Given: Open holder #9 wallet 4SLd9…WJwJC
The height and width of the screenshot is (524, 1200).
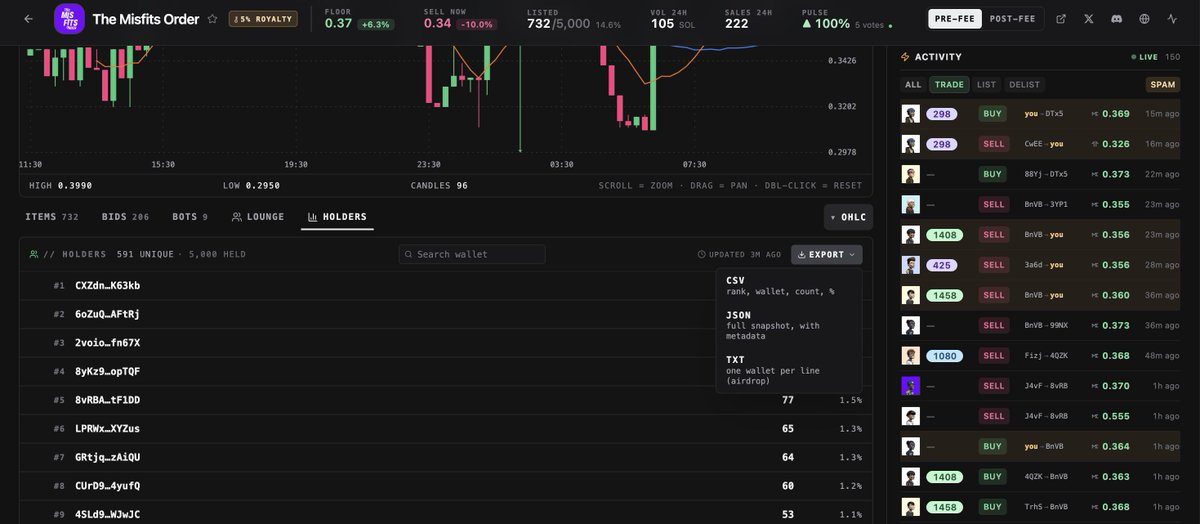Looking at the screenshot, I should pyautogui.click(x=107, y=515).
